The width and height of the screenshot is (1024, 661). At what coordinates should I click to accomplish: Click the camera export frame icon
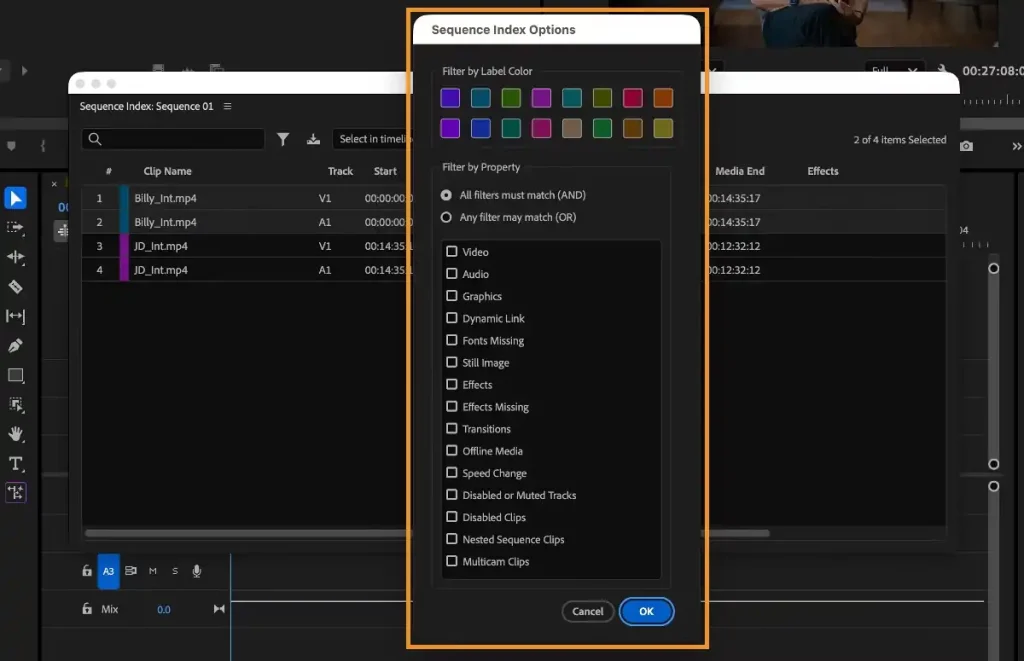(x=966, y=146)
